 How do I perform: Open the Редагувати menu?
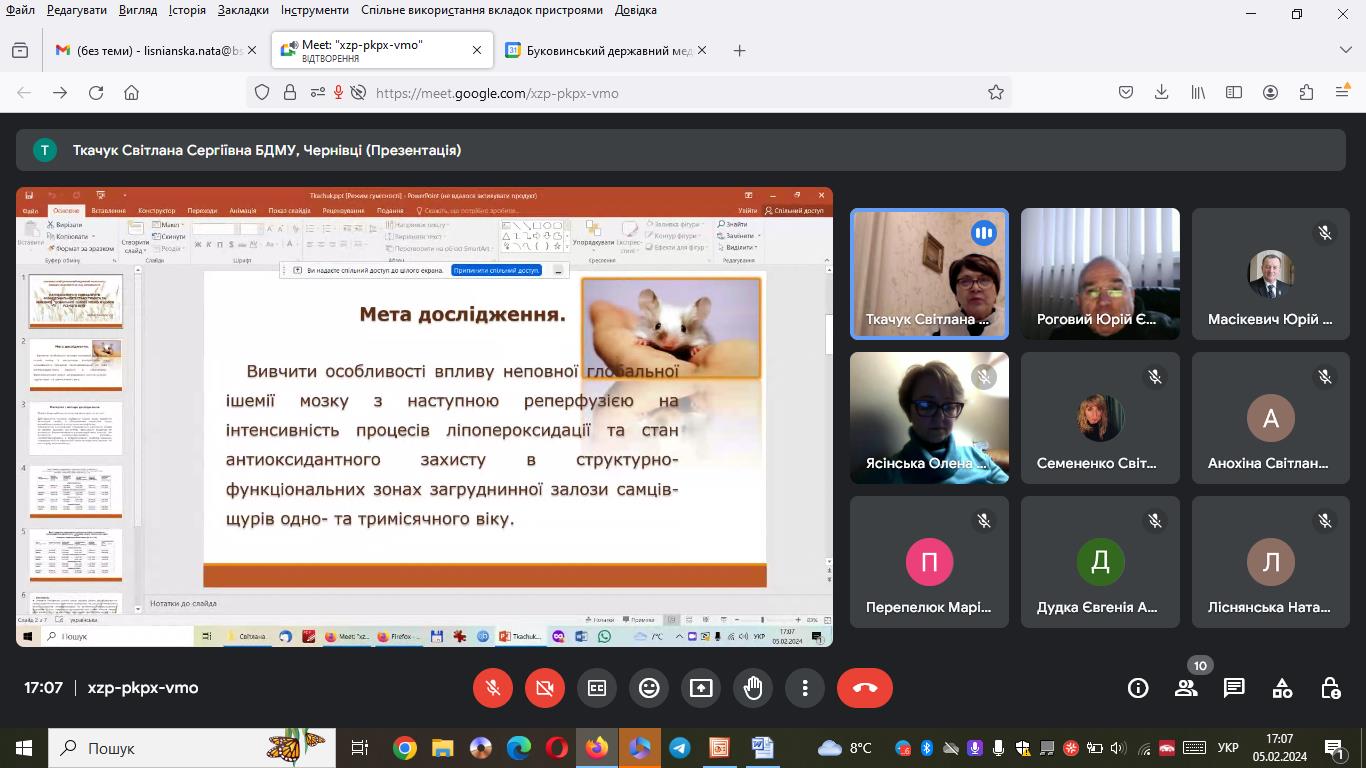pos(77,10)
